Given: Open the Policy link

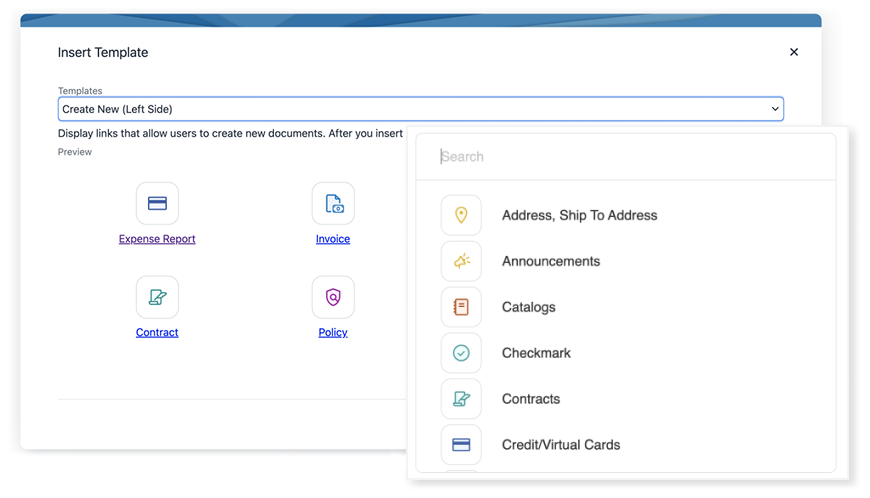Looking at the screenshot, I should pyautogui.click(x=333, y=332).
